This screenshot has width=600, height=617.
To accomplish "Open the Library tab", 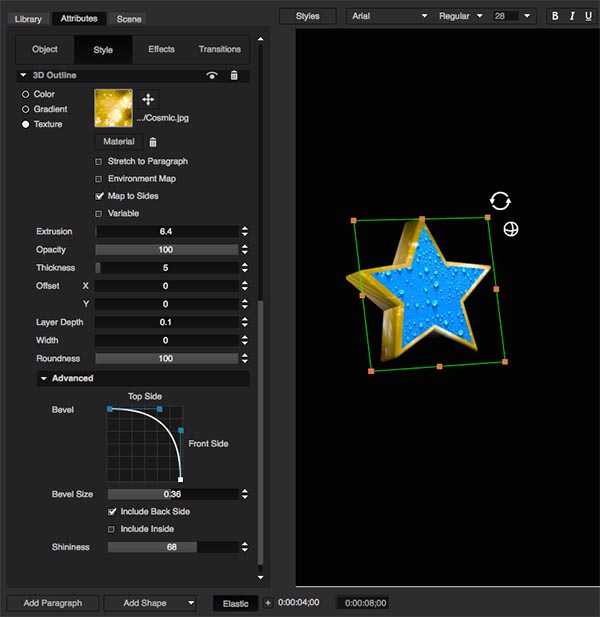I will 28,19.
